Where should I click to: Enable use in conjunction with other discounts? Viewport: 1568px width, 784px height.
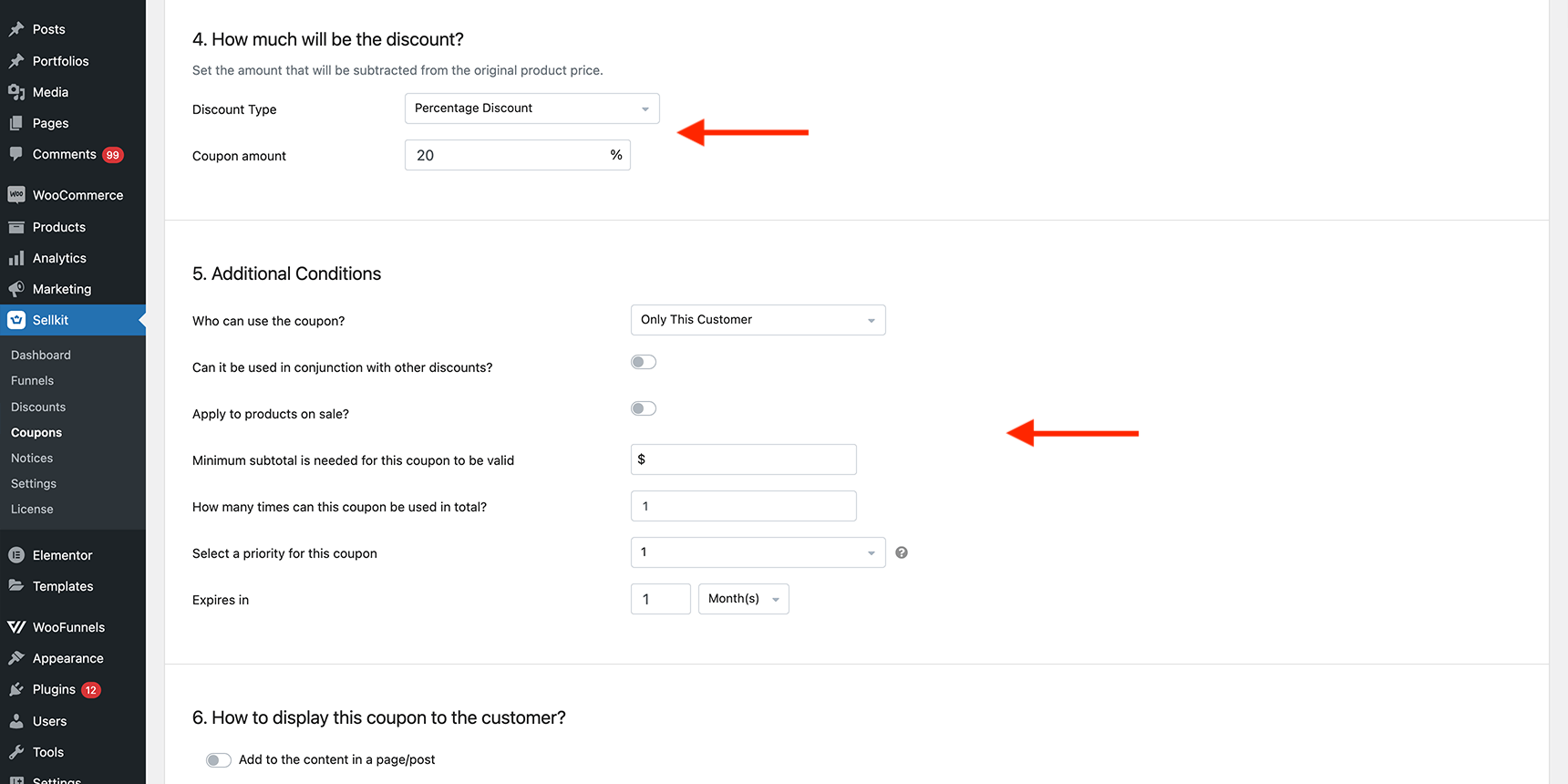coord(644,362)
